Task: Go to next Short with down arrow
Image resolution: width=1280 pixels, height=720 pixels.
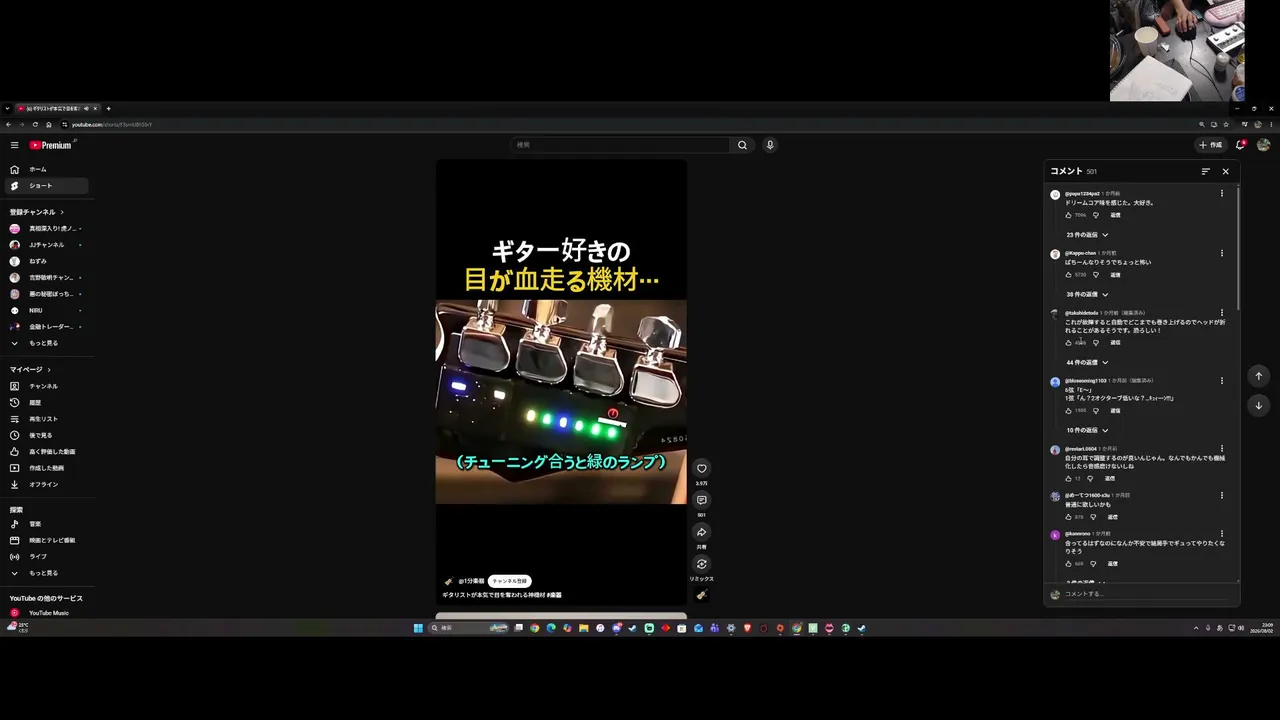Action: point(1258,405)
